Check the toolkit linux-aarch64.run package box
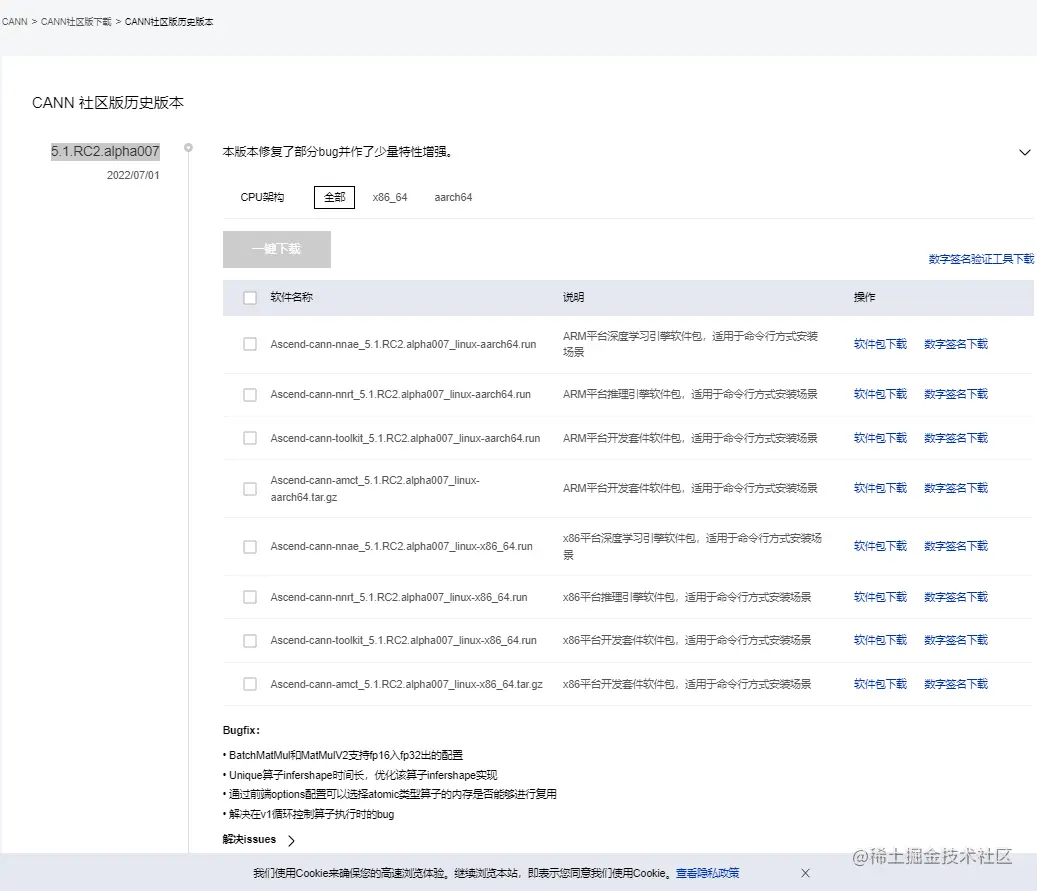Screen dimensions: 1037x891 pos(250,438)
